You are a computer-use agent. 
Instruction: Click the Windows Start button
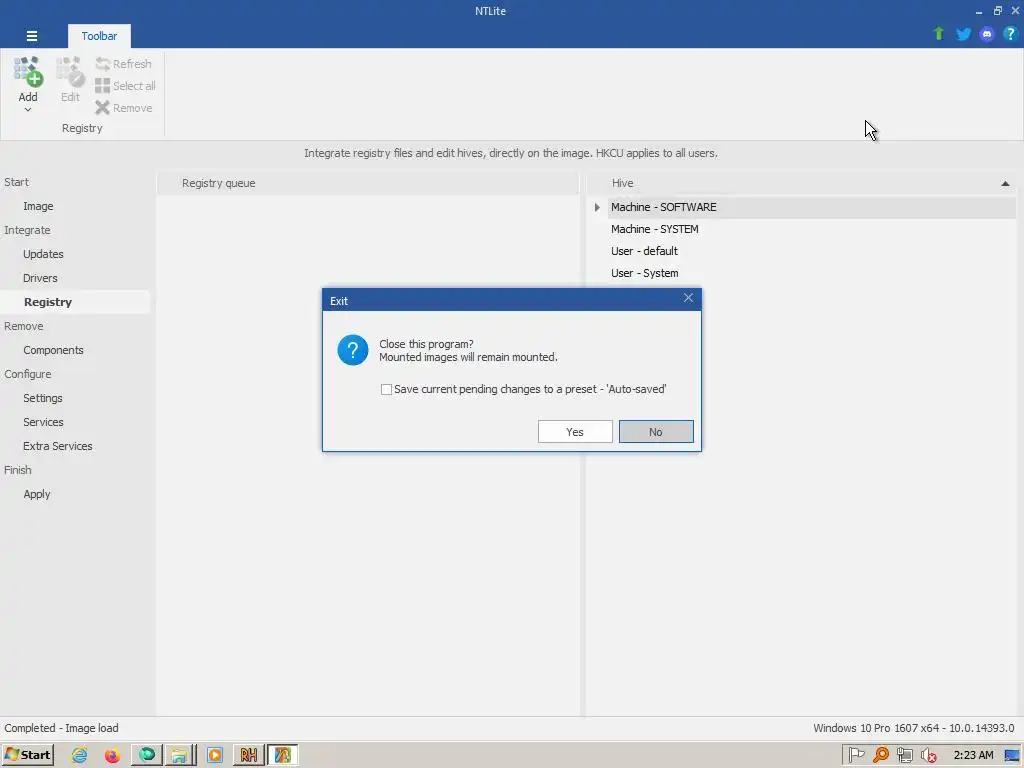pos(28,755)
